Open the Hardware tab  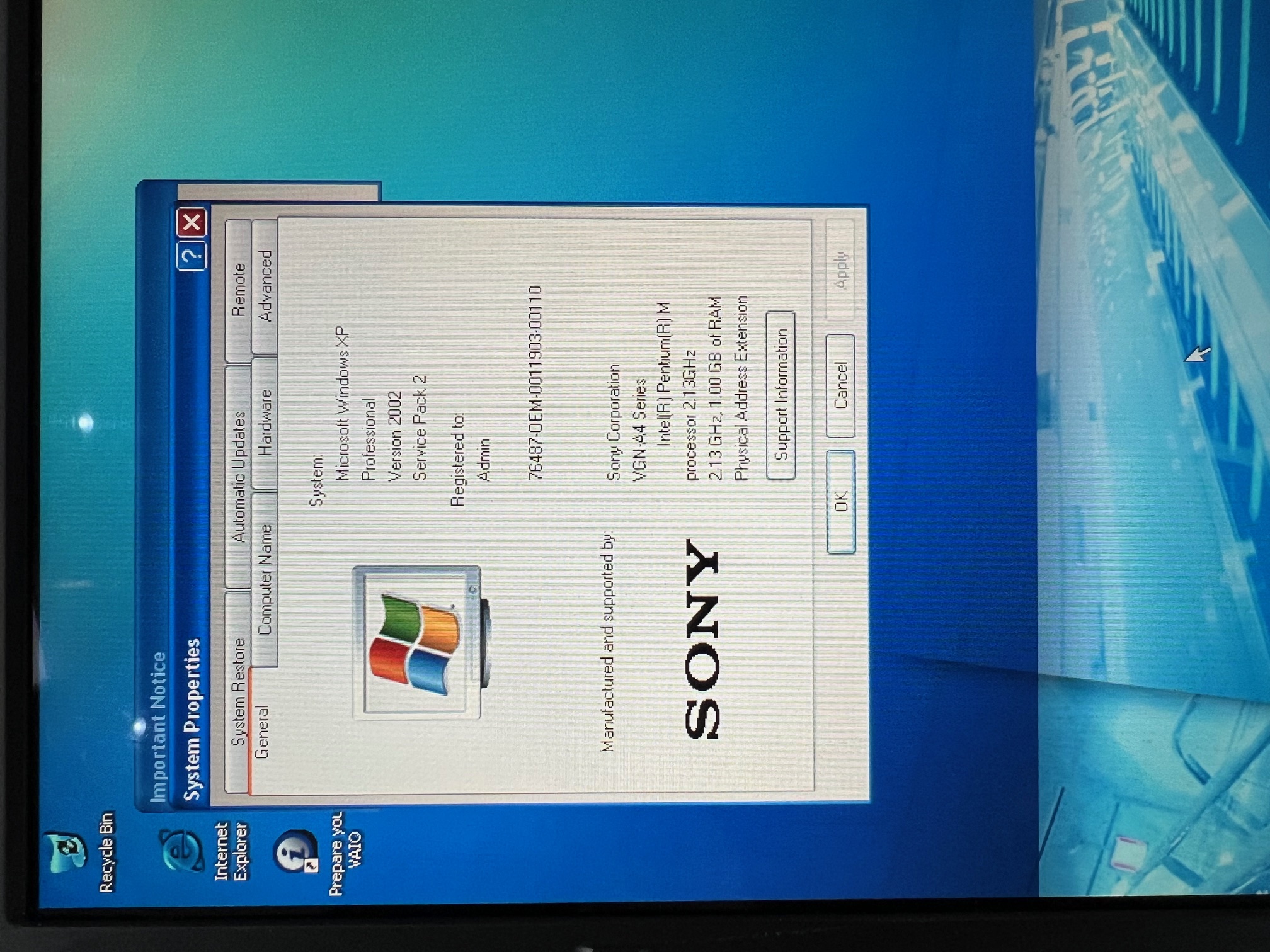pos(265,423)
